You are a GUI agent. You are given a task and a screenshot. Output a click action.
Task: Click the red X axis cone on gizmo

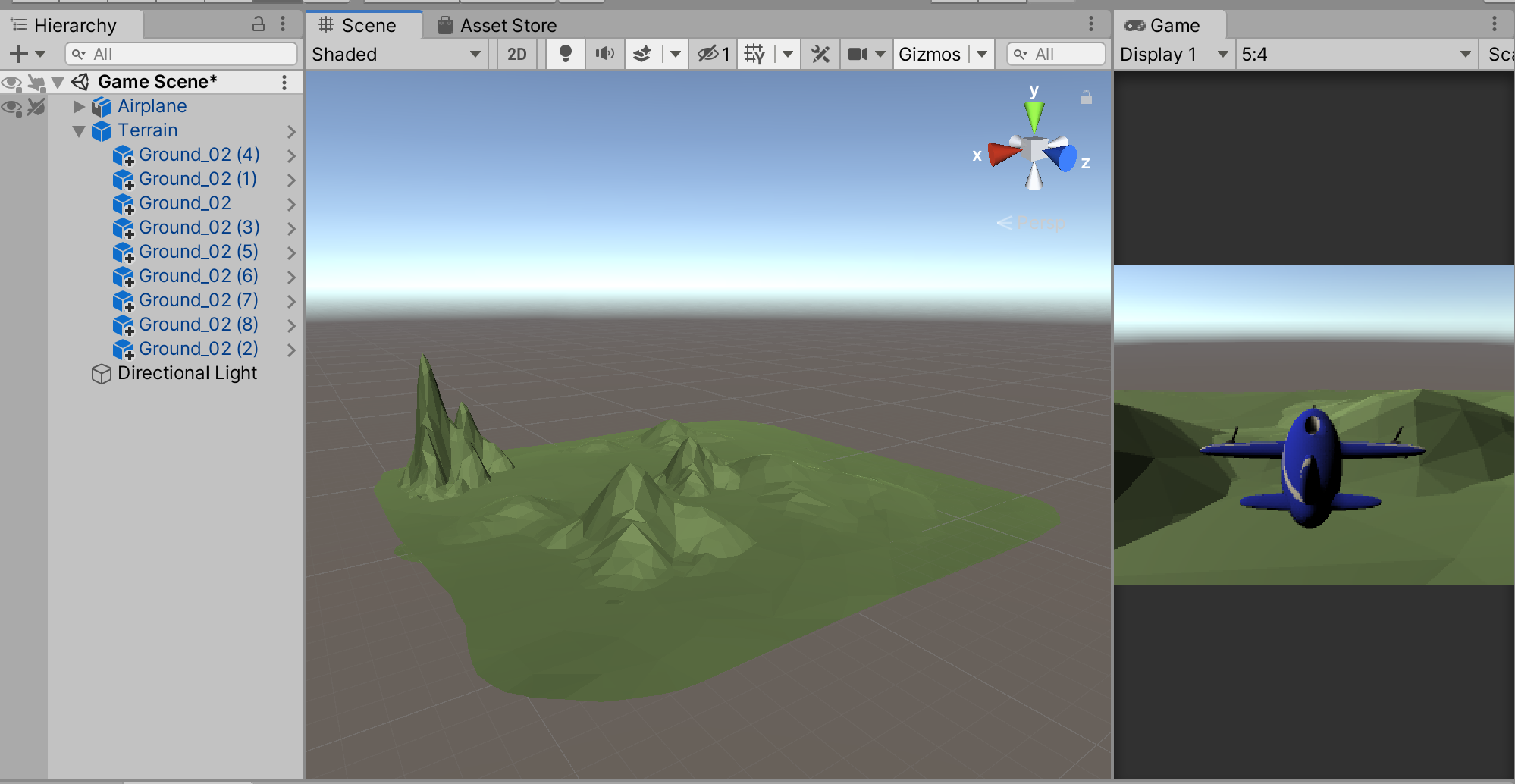[x=1003, y=153]
